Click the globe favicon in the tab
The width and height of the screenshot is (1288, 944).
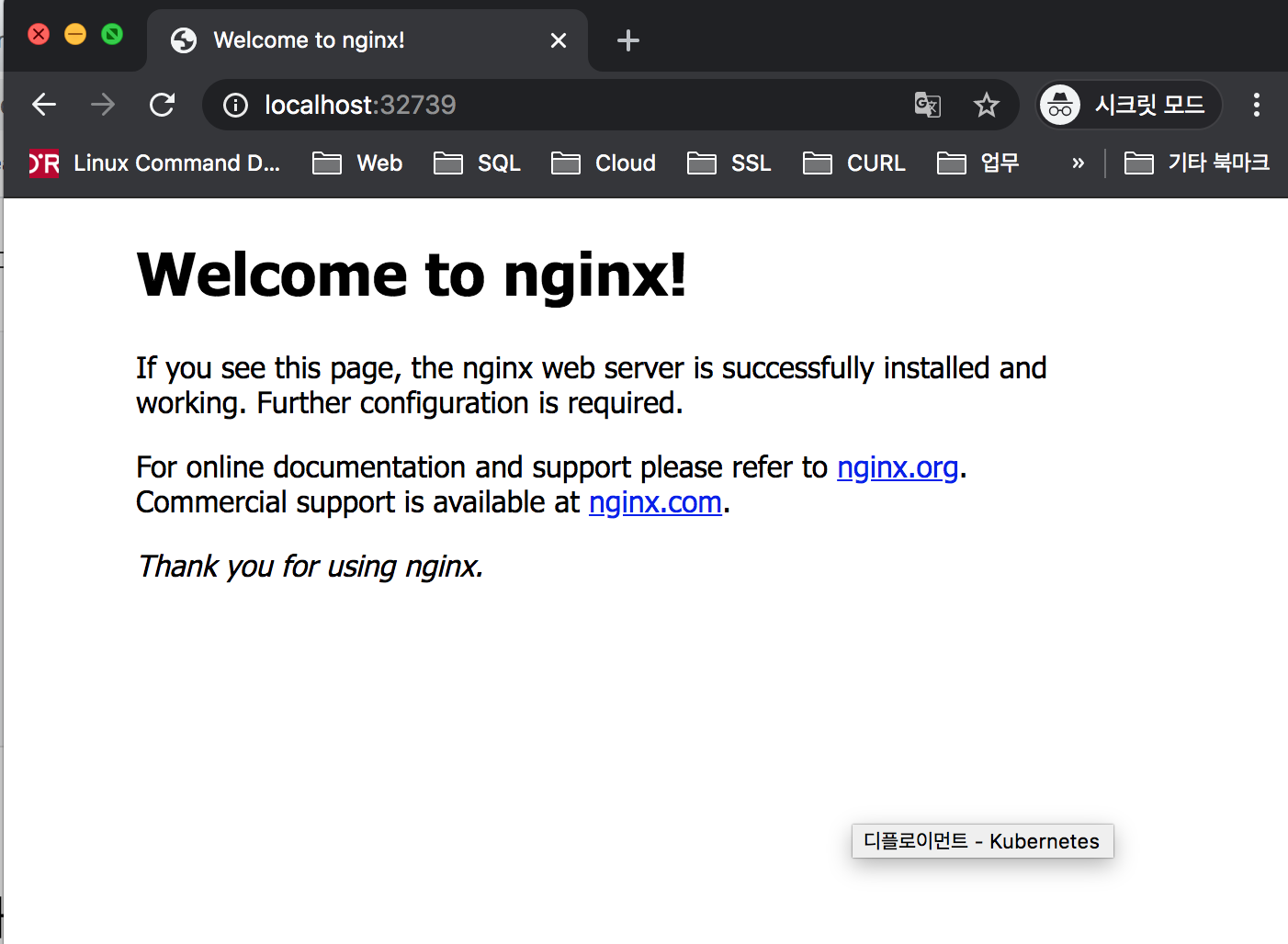click(184, 40)
